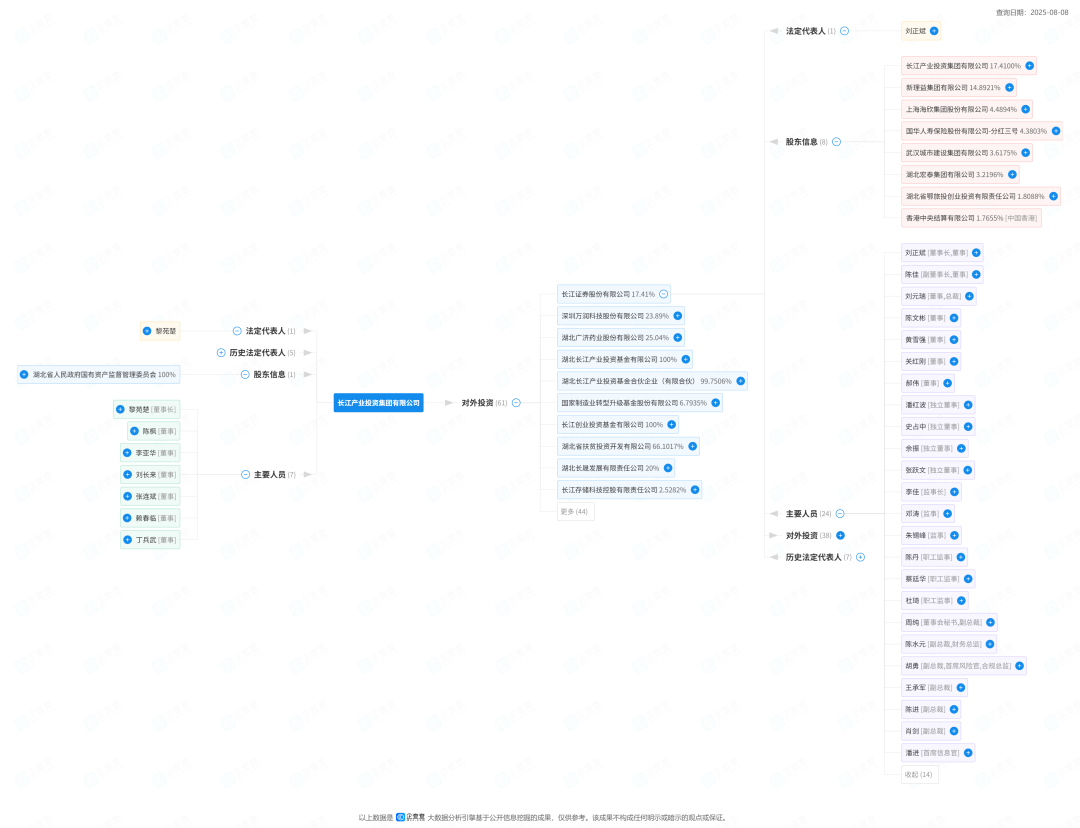Open 湖北长江产业投资基金合伙企业（有限合伙）node
Image resolution: width=1080 pixels, height=828 pixels.
pyautogui.click(x=652, y=381)
